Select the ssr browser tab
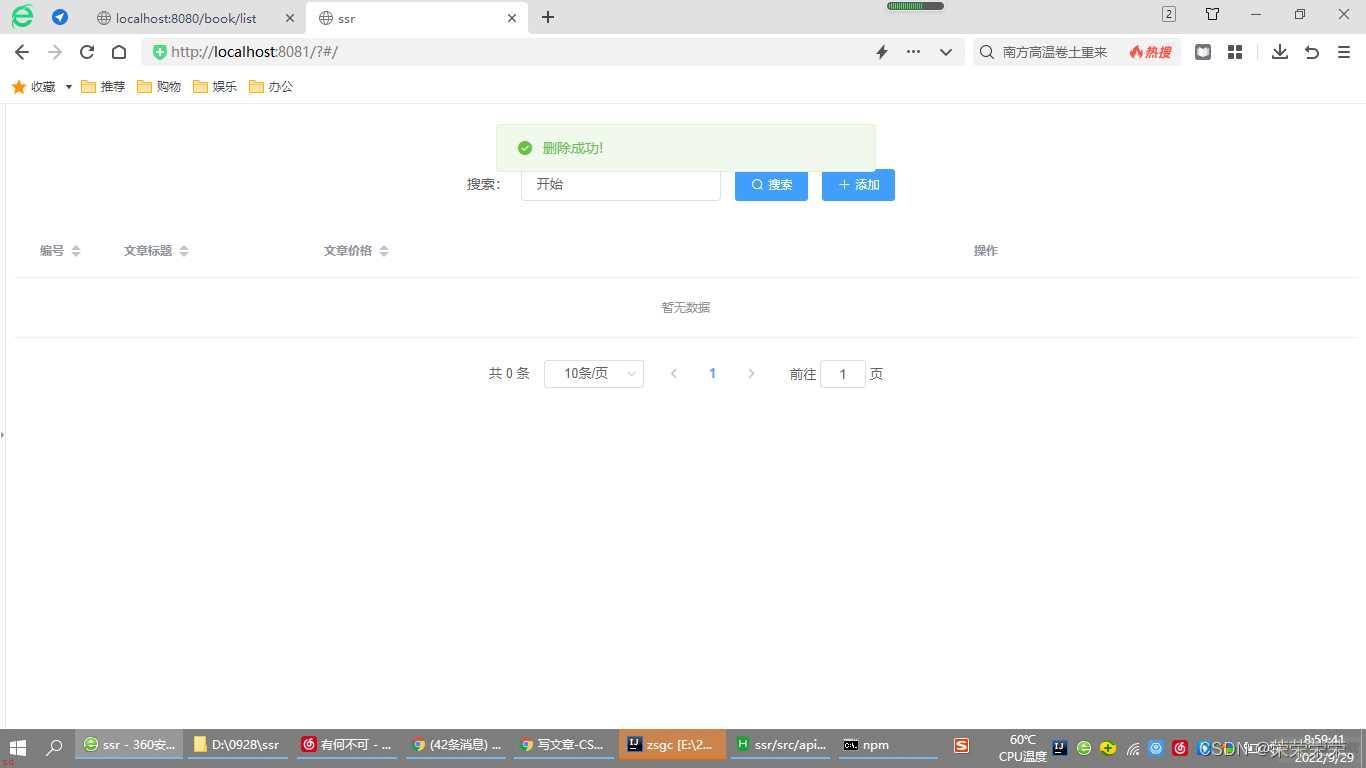Image resolution: width=1366 pixels, height=768 pixels. click(x=415, y=18)
